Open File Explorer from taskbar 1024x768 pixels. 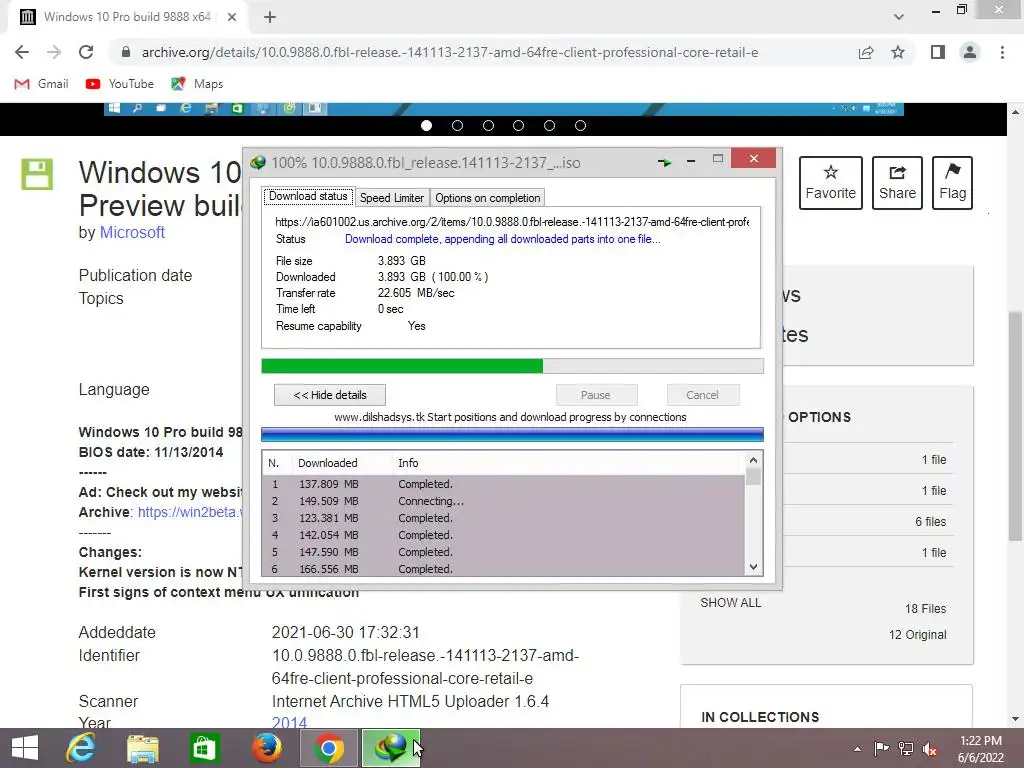pos(142,748)
